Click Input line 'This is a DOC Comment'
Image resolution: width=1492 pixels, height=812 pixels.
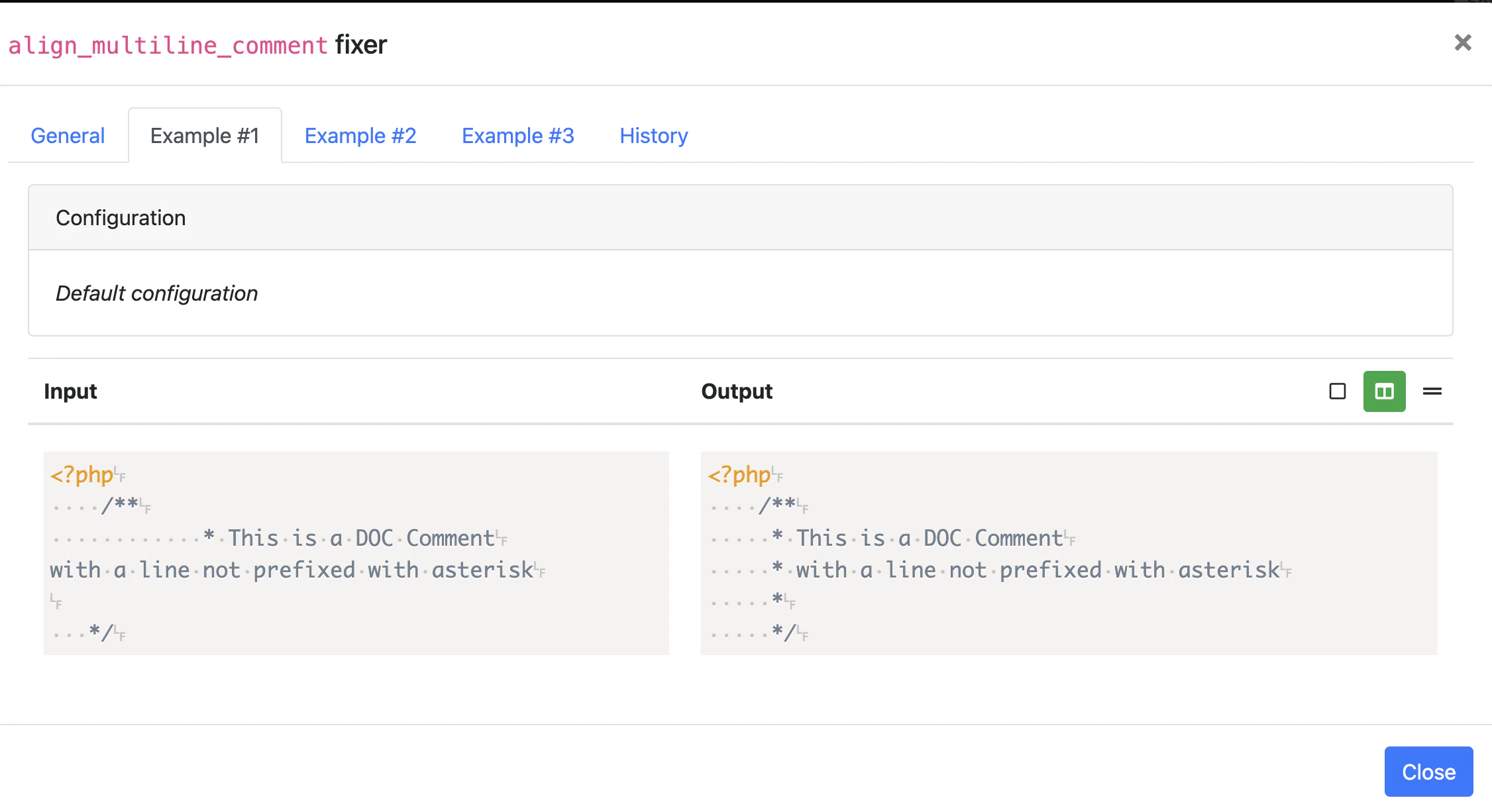(280, 538)
